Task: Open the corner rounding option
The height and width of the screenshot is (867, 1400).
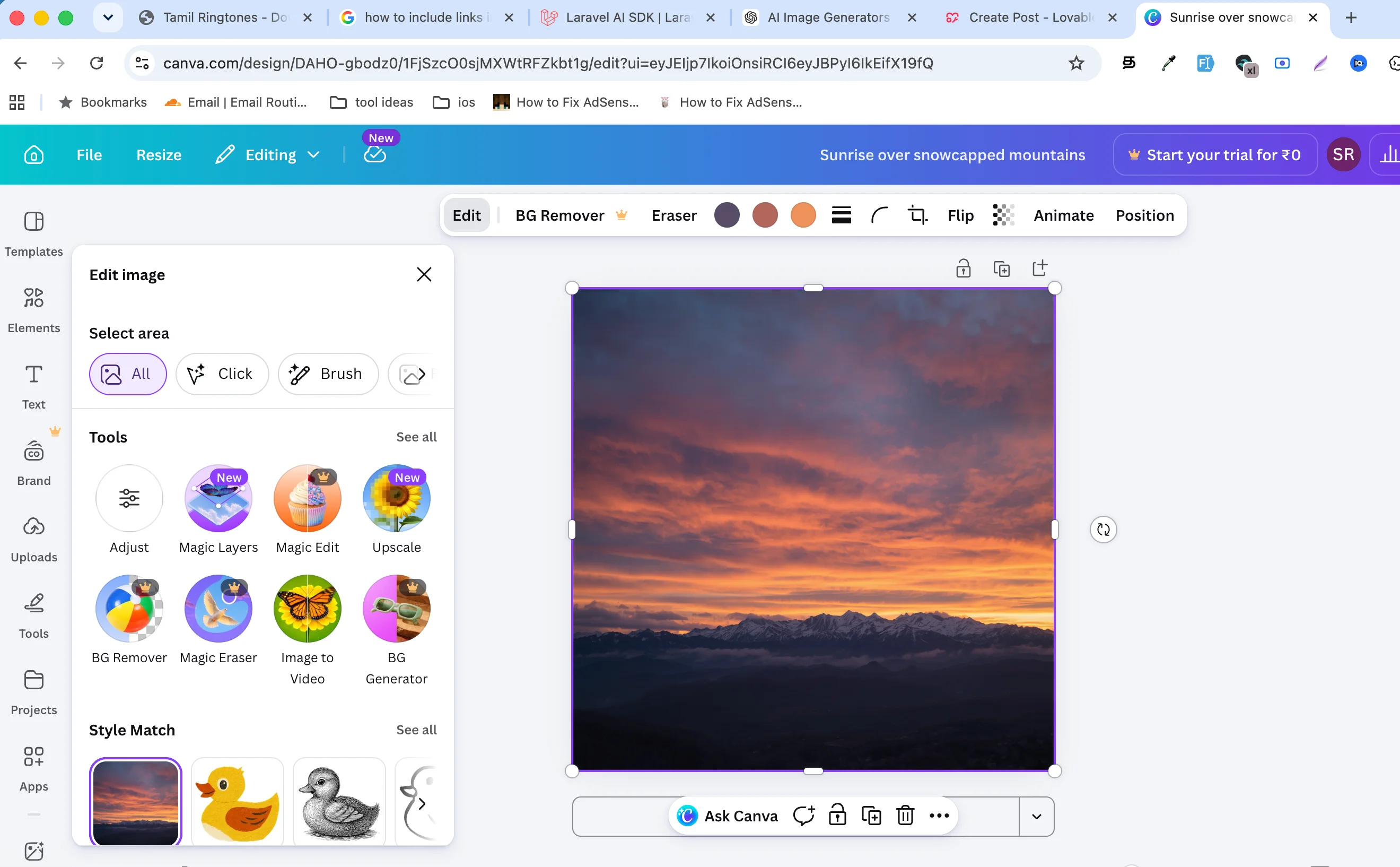Action: click(879, 215)
